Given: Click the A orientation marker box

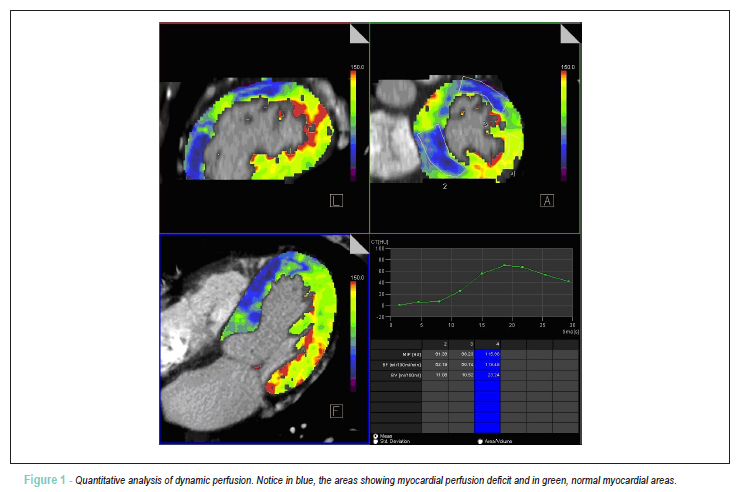Looking at the screenshot, I should [547, 201].
